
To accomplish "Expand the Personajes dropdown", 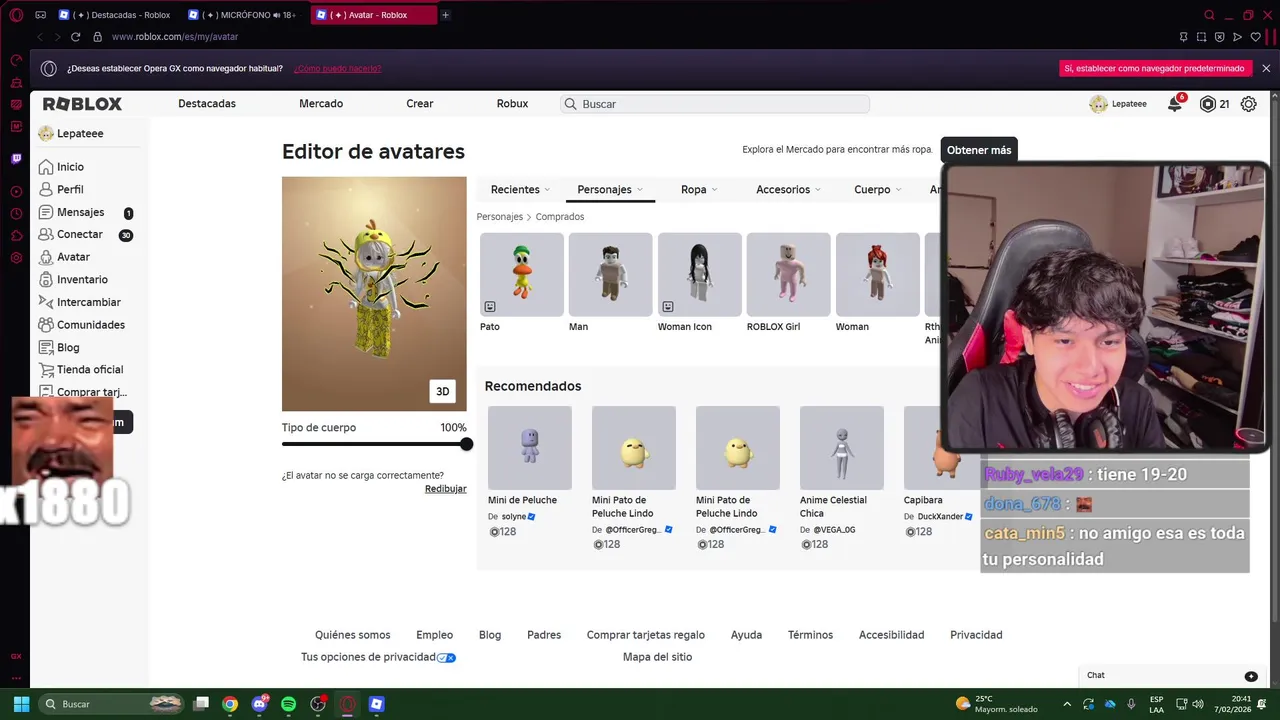I will point(609,189).
